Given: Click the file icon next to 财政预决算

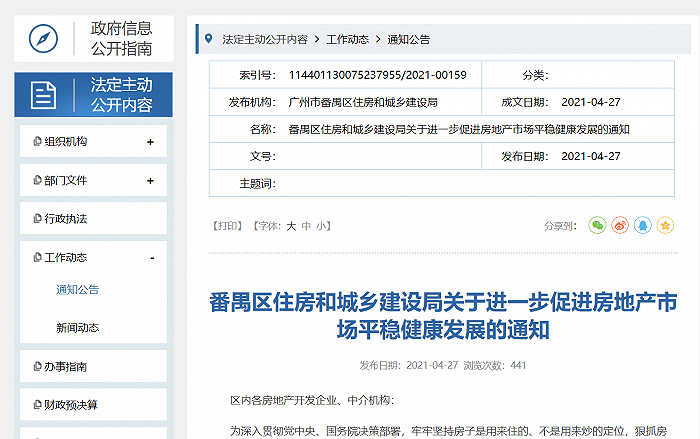Looking at the screenshot, I should click(38, 405).
